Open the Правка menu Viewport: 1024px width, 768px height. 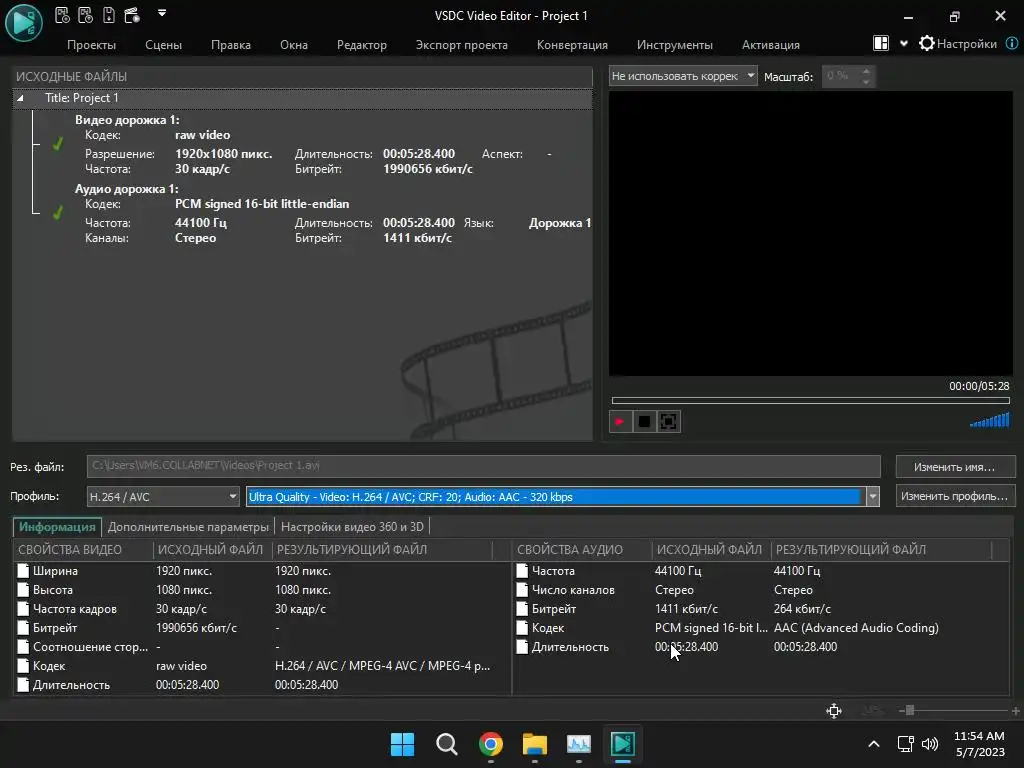(231, 44)
